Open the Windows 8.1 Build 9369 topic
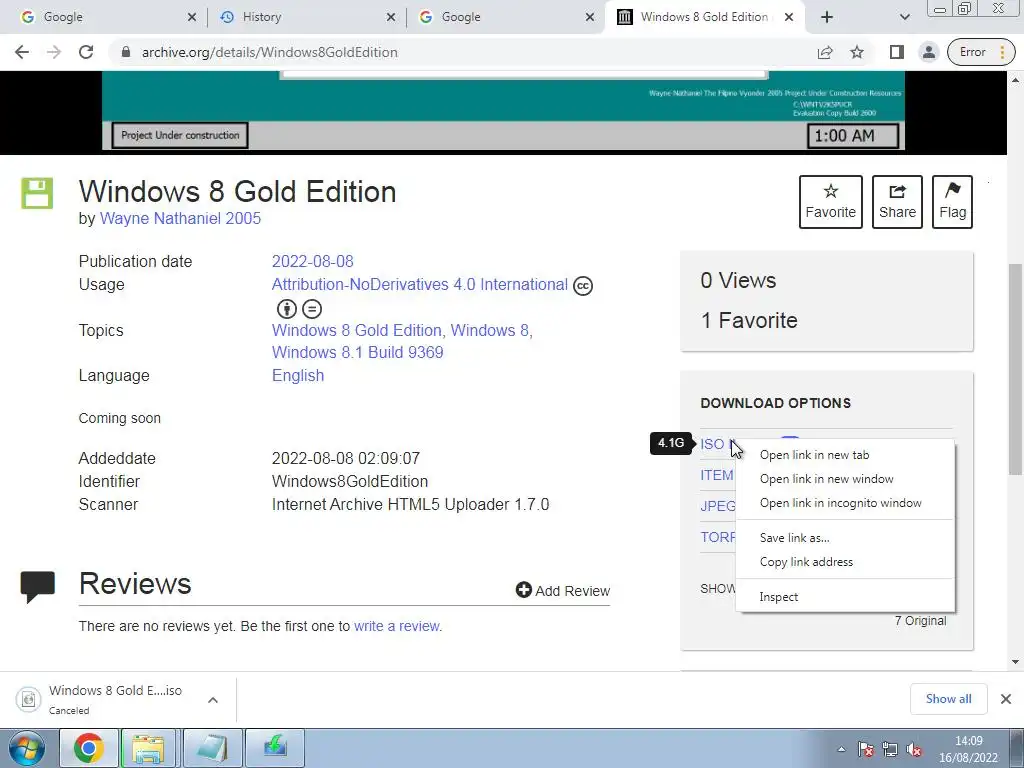This screenshot has height=768, width=1024. coord(357,353)
